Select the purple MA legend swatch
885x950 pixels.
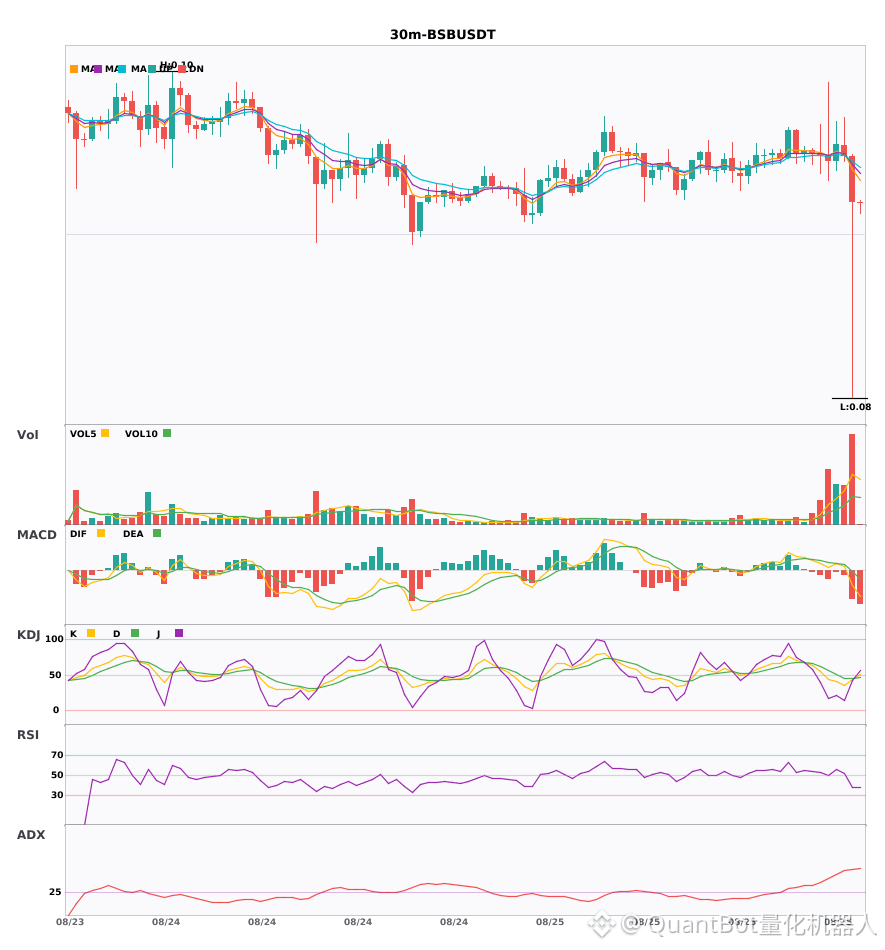click(x=98, y=69)
